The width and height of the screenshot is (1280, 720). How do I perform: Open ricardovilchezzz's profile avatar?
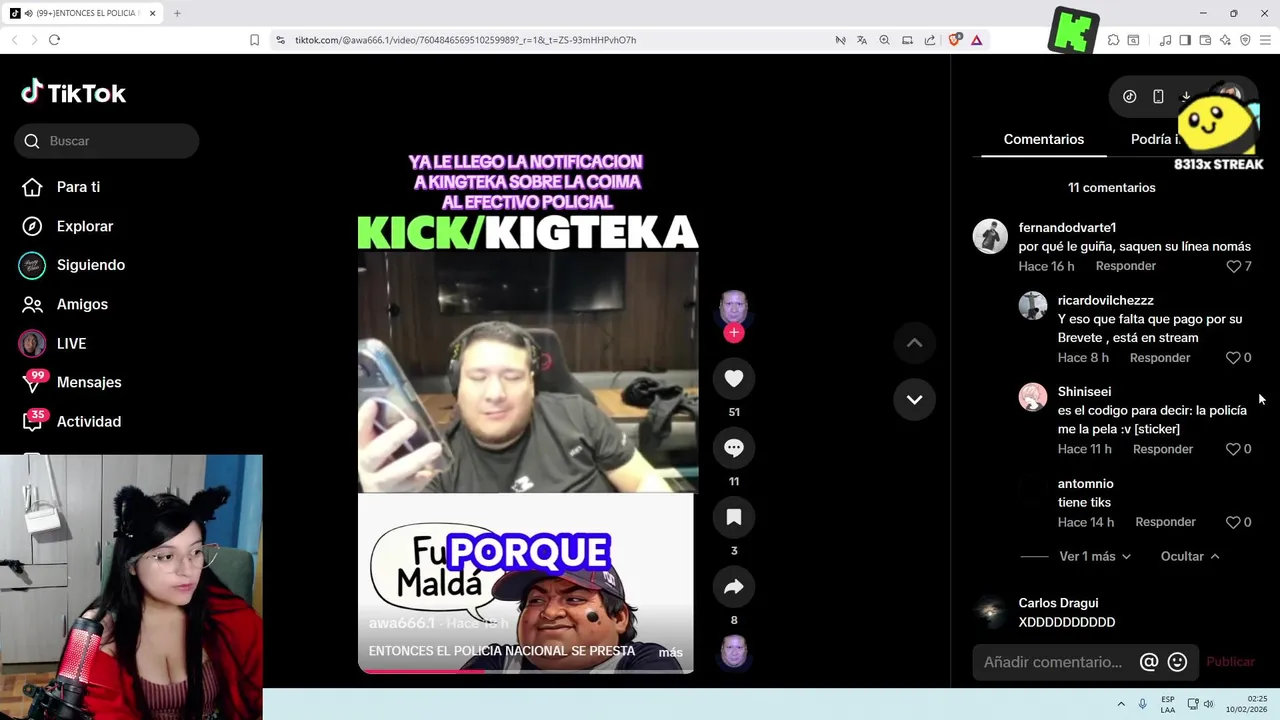point(1033,305)
